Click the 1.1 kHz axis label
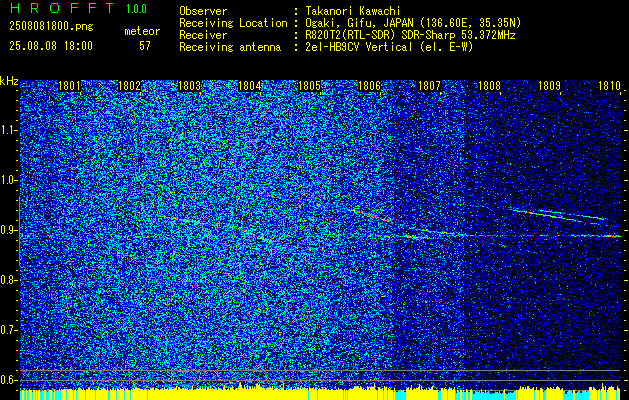The height and width of the screenshot is (400, 629). 9,130
